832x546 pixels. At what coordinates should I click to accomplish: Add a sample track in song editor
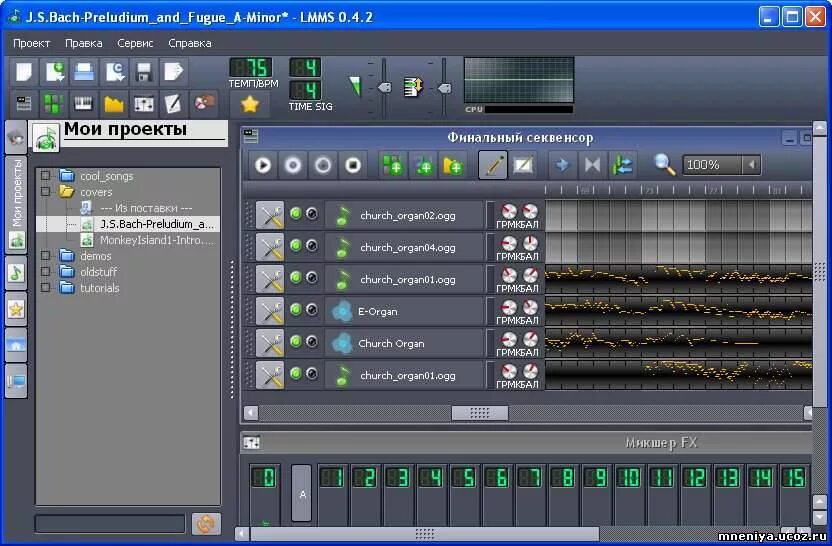point(423,166)
